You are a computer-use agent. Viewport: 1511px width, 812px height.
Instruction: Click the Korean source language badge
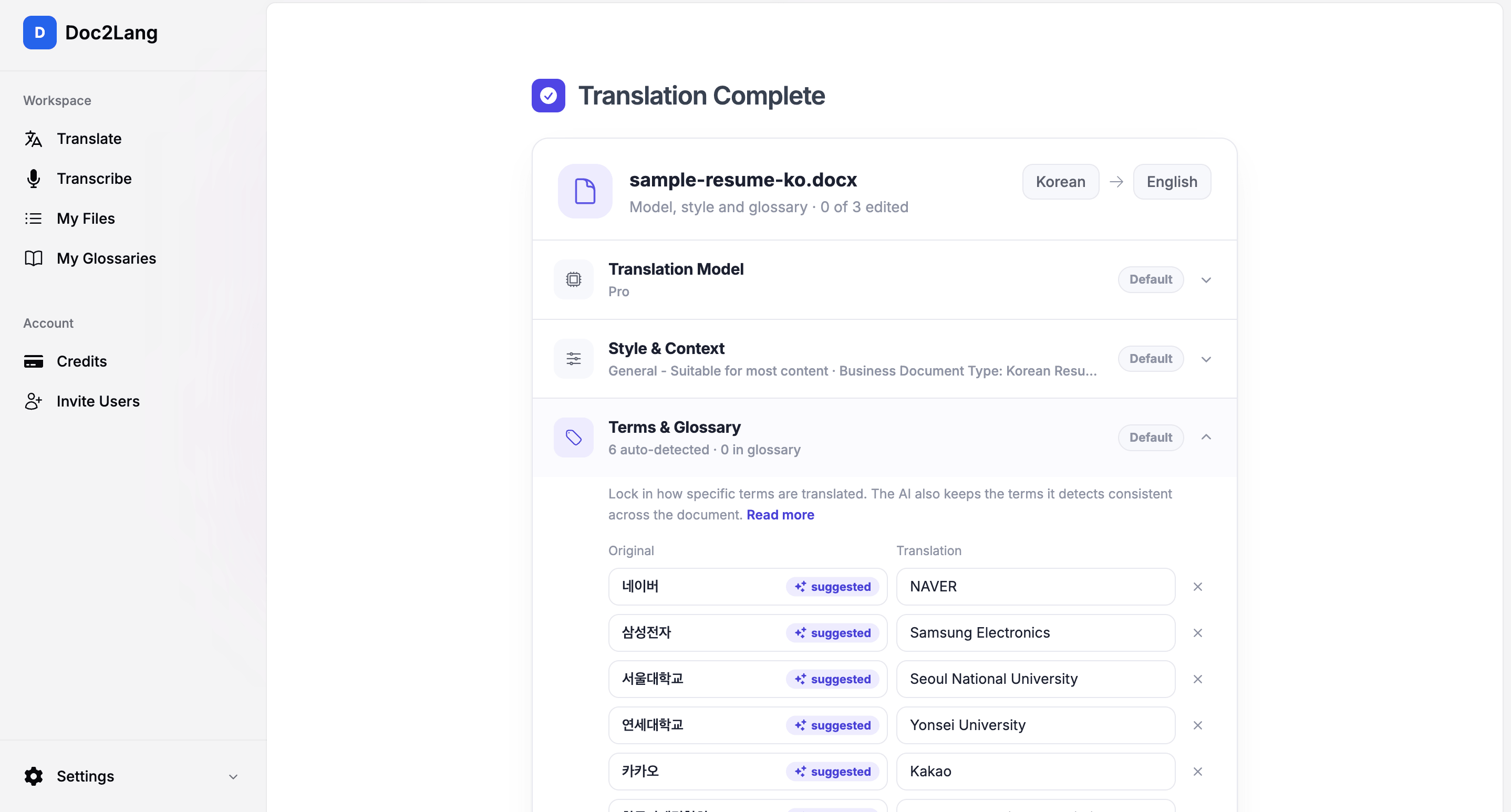point(1061,182)
